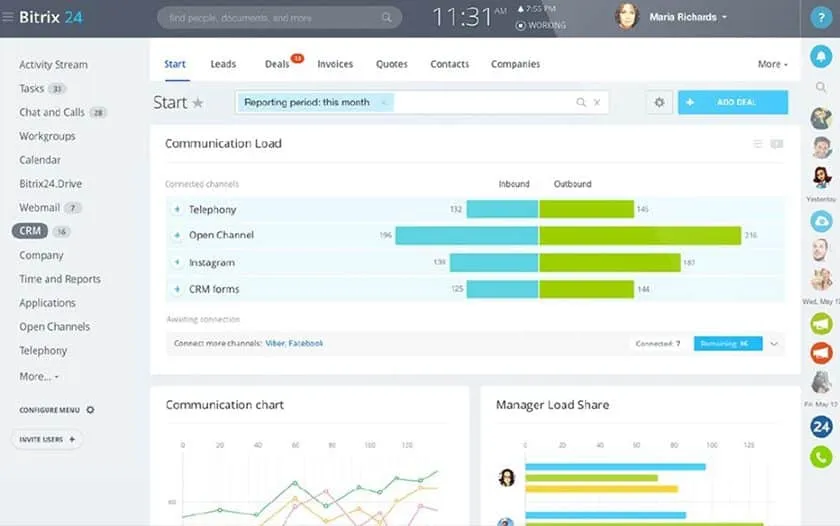Image resolution: width=840 pixels, height=526 pixels.
Task: Click the Open Channel outbound green bar
Action: (640, 236)
